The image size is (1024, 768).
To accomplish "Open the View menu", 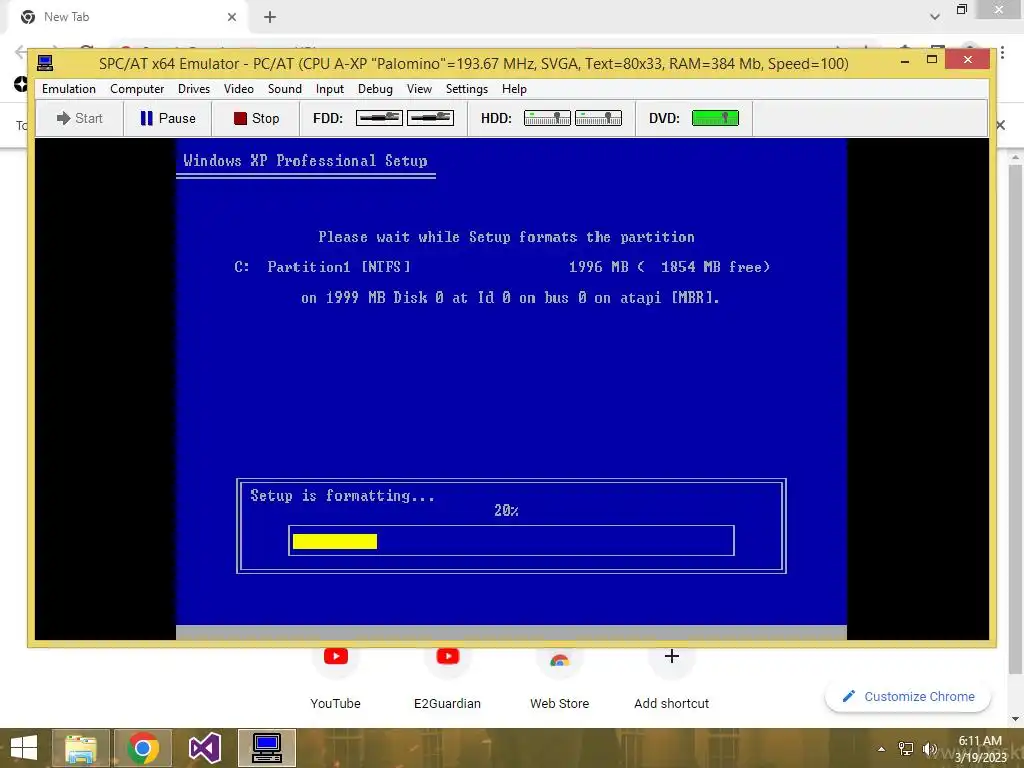I will tap(419, 89).
